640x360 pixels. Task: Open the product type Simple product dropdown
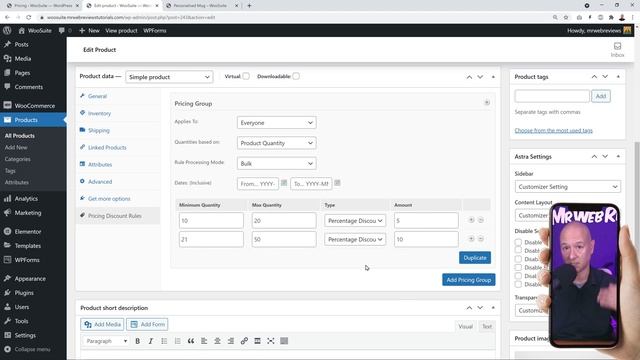169,77
